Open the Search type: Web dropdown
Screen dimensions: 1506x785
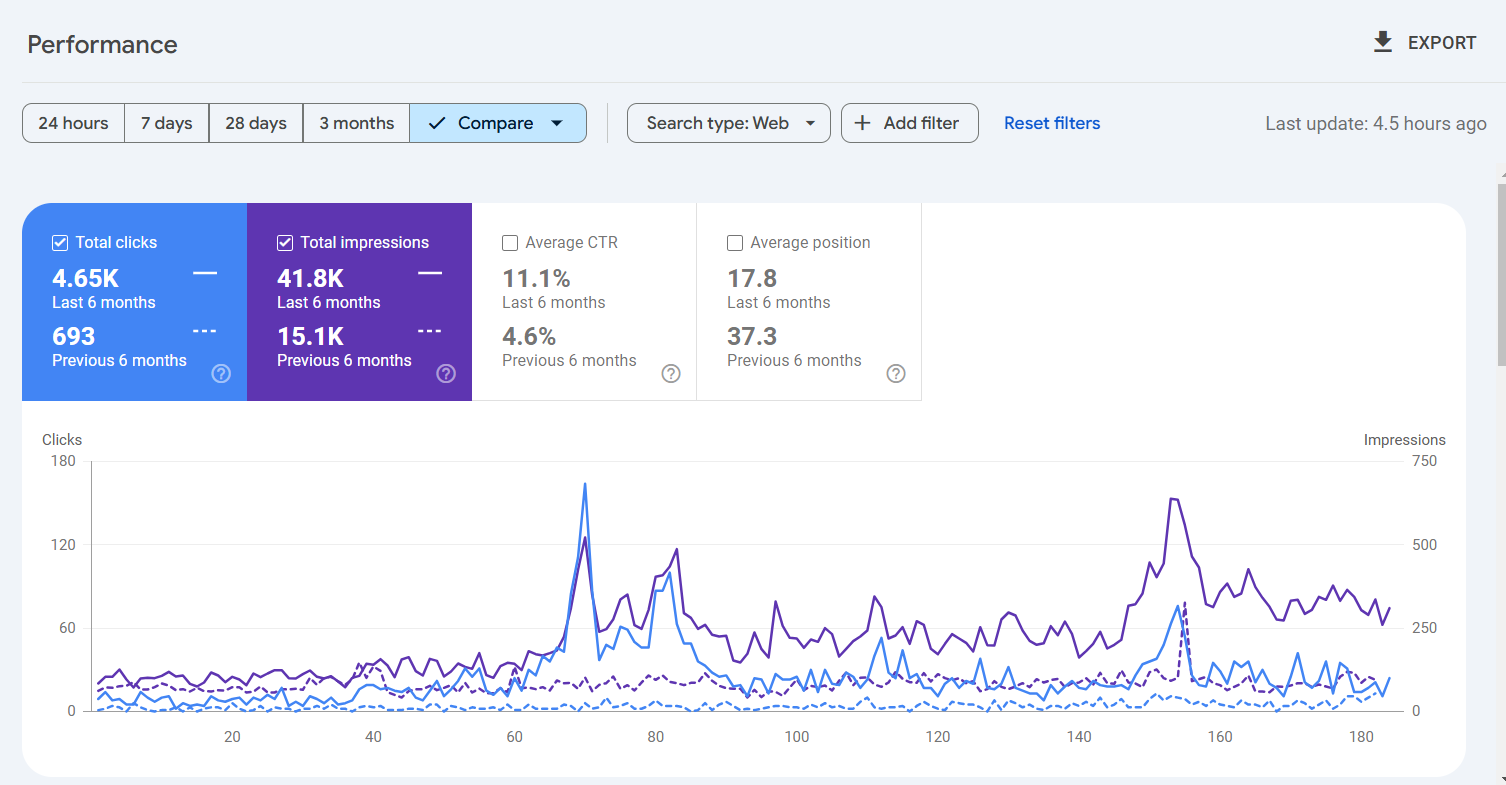[728, 123]
